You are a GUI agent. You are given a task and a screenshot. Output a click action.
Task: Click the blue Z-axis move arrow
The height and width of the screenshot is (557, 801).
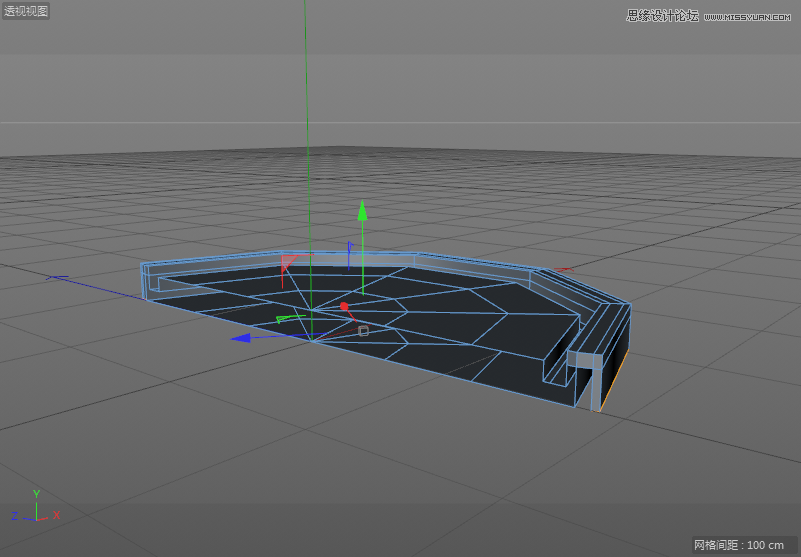pos(240,338)
